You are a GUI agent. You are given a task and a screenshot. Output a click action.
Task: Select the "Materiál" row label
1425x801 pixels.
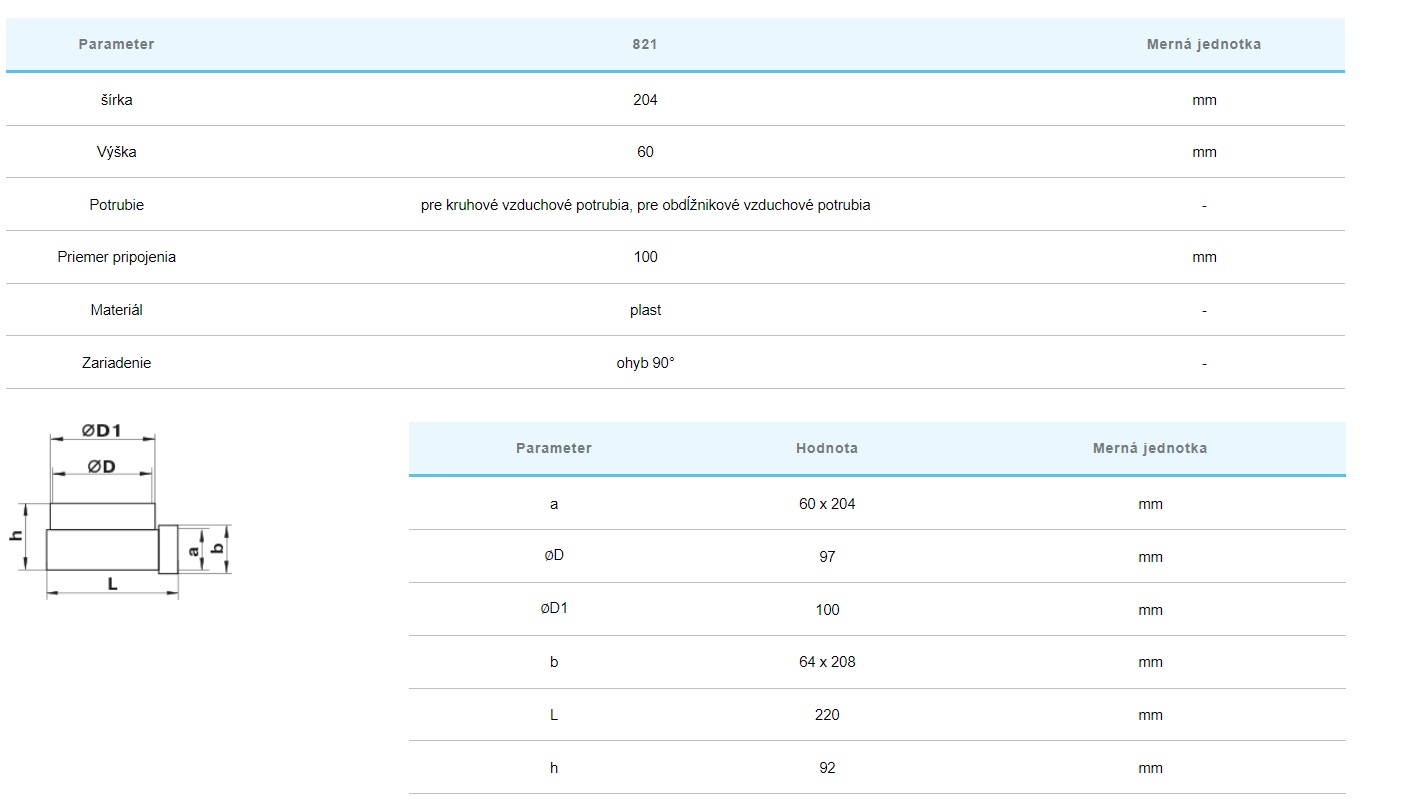click(x=116, y=310)
